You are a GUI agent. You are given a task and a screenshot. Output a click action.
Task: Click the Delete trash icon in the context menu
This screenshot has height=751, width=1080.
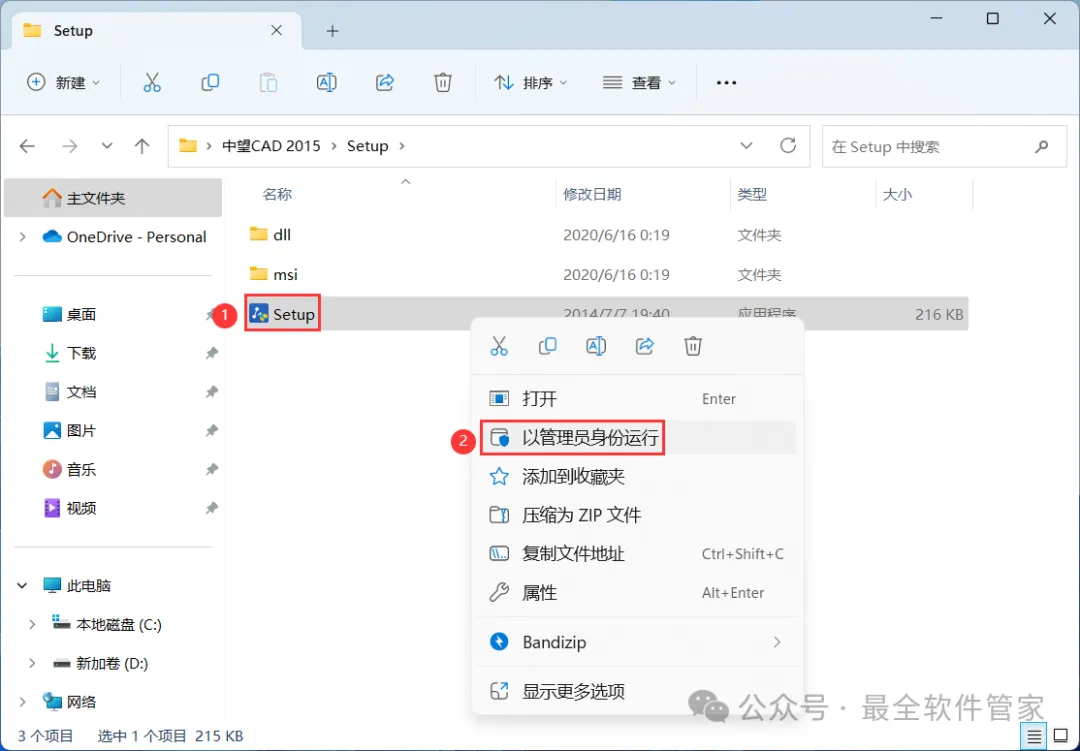click(x=693, y=346)
